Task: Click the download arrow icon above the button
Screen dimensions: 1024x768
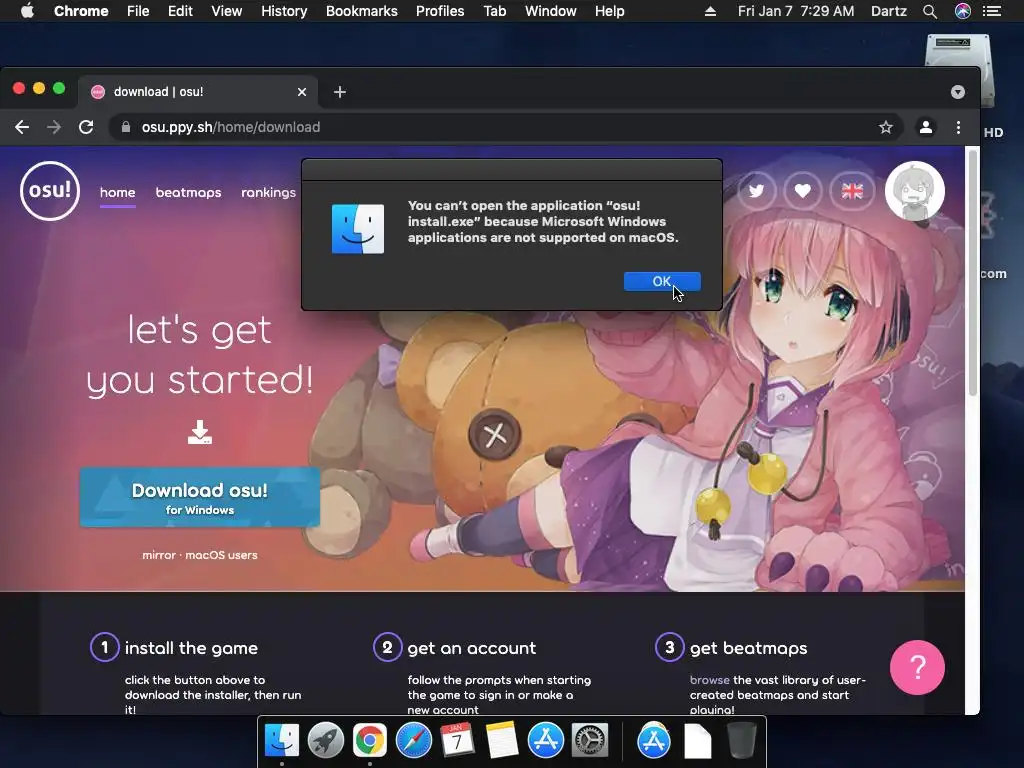Action: point(200,432)
